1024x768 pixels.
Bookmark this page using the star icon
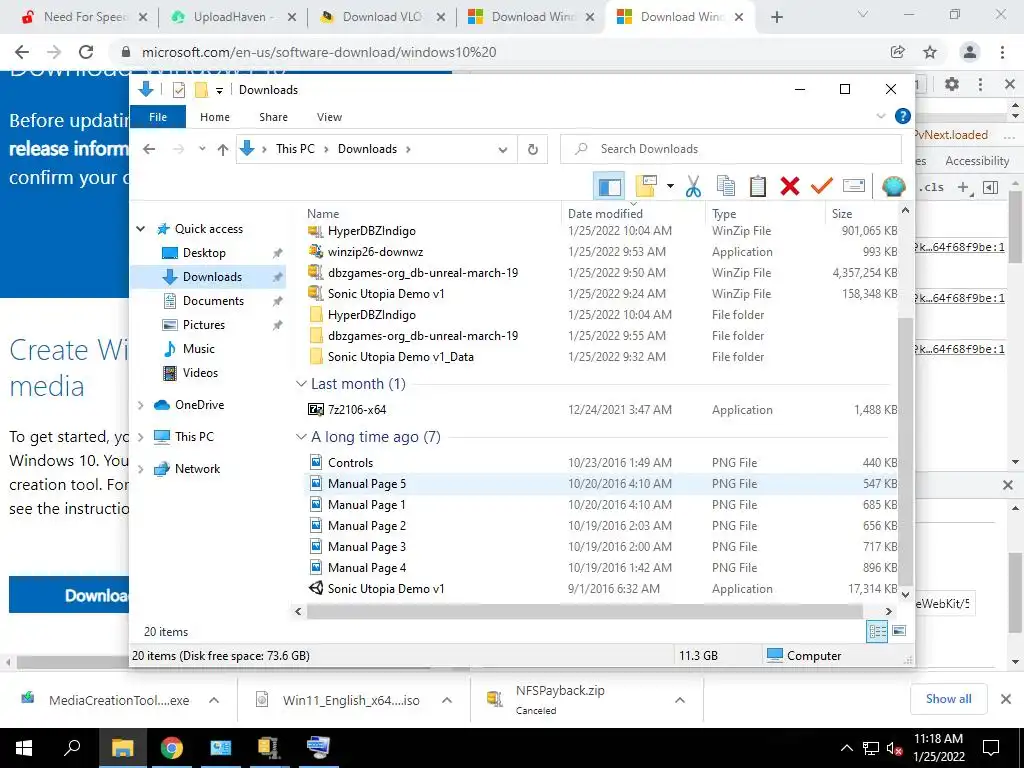pos(930,52)
